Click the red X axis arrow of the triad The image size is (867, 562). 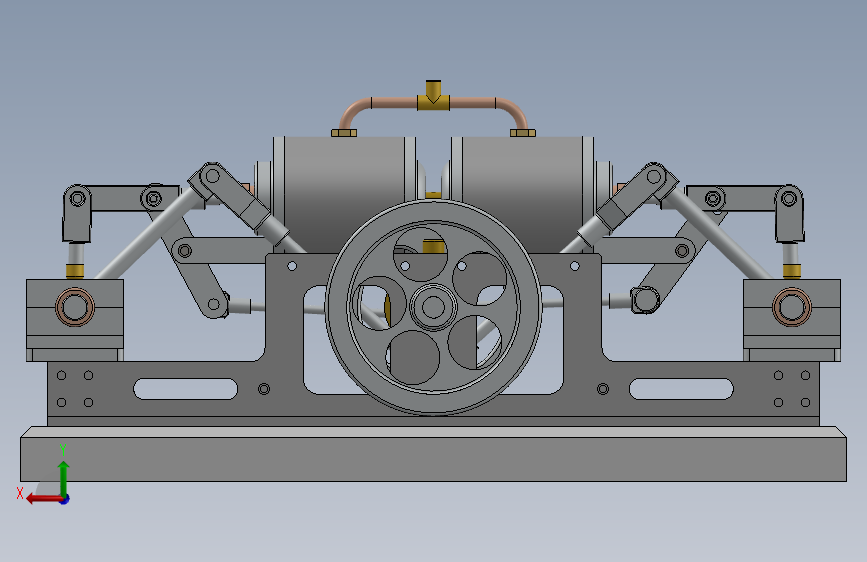coord(43,499)
